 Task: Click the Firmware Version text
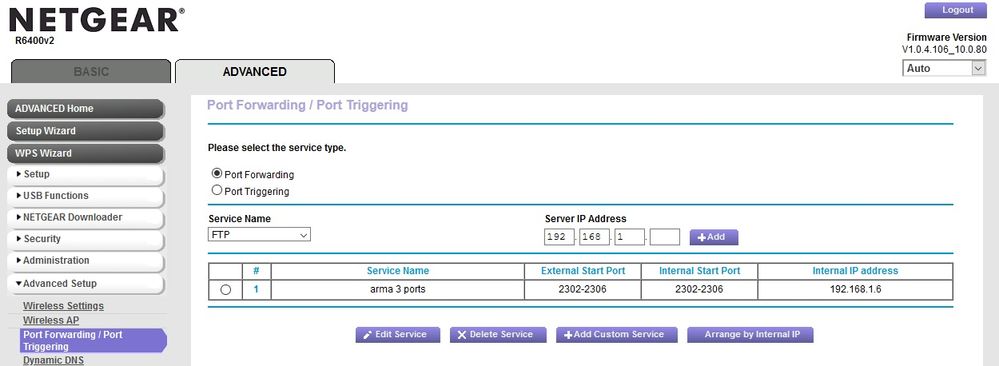coord(946,38)
